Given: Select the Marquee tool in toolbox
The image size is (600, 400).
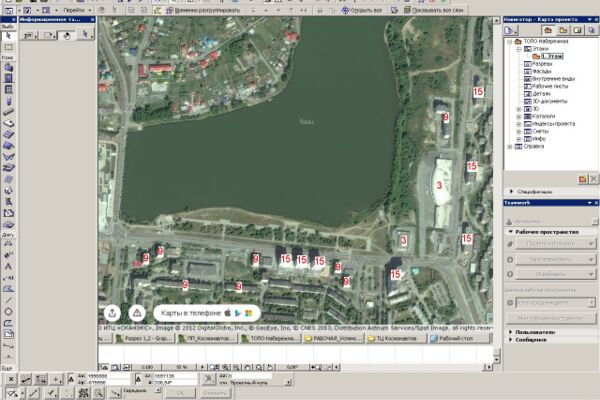Looking at the screenshot, I should 8,47.
